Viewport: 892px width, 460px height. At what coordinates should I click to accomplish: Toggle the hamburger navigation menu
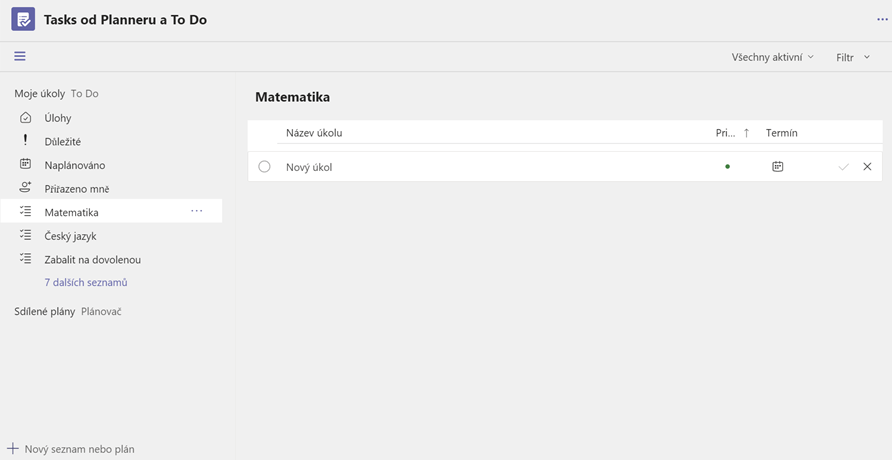(x=20, y=57)
